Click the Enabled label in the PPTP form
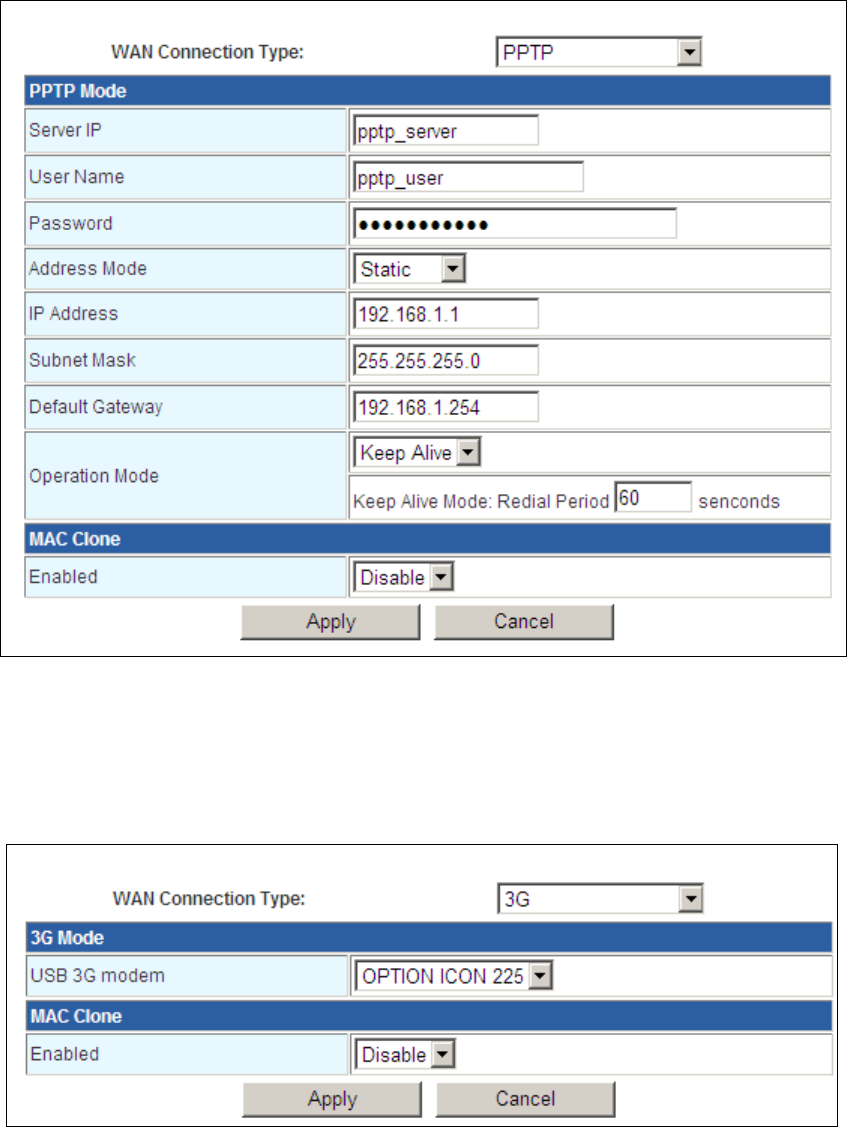Viewport: 847px width, 1127px height. coord(63,576)
